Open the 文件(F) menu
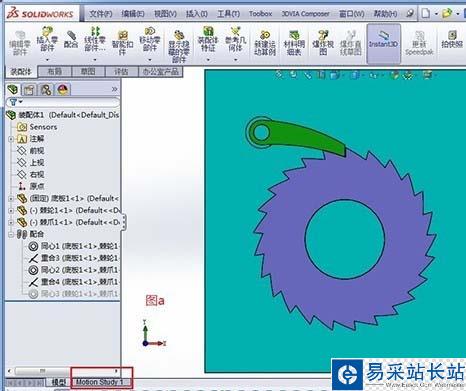 pos(101,14)
